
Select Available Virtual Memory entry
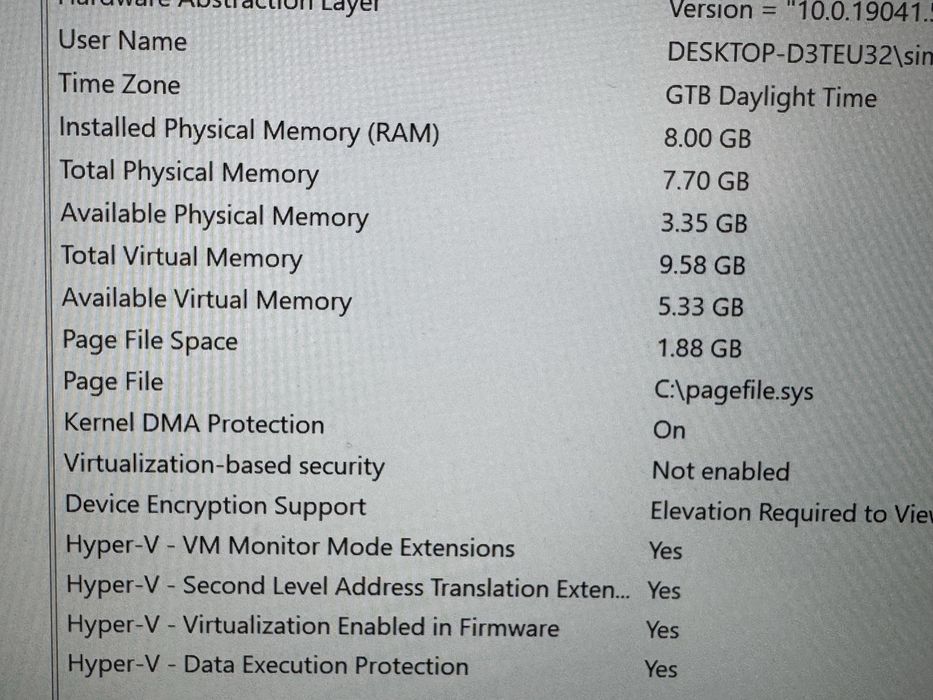(x=206, y=299)
